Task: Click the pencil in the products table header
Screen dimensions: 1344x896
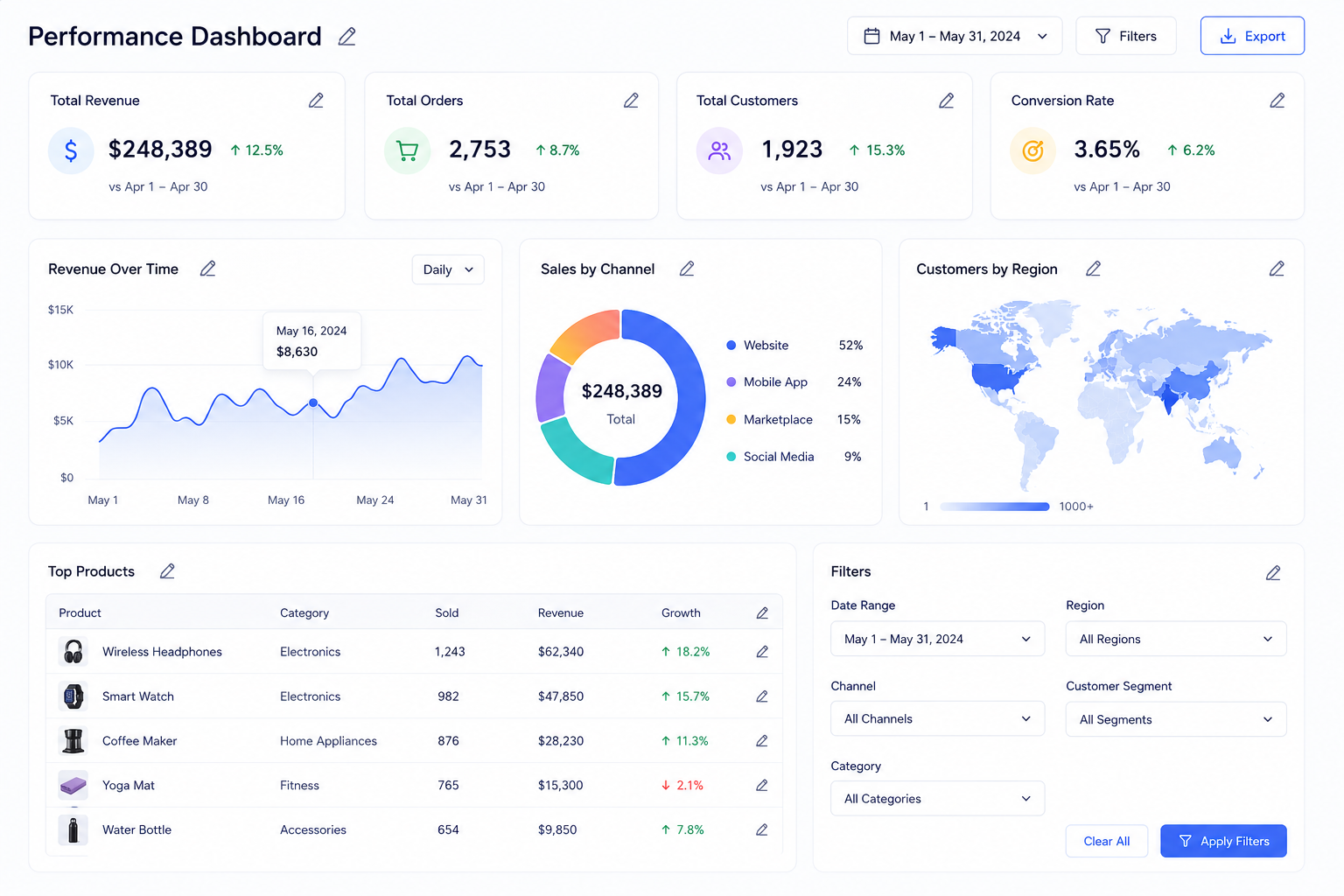Action: point(762,613)
